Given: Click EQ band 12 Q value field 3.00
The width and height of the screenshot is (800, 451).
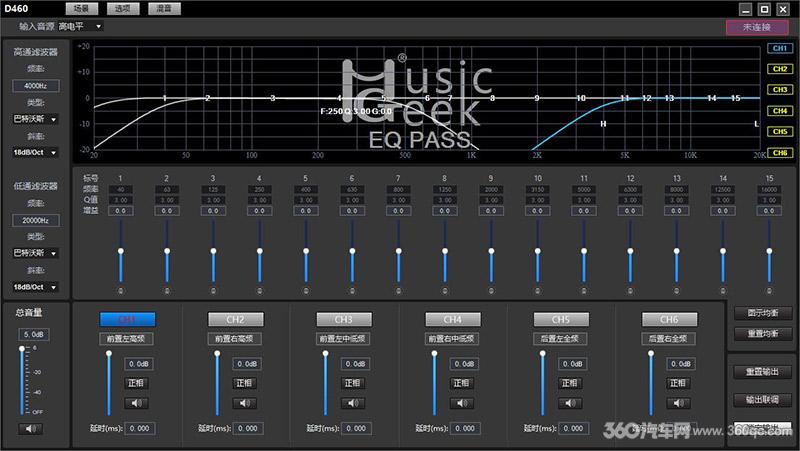Looking at the screenshot, I should point(631,200).
